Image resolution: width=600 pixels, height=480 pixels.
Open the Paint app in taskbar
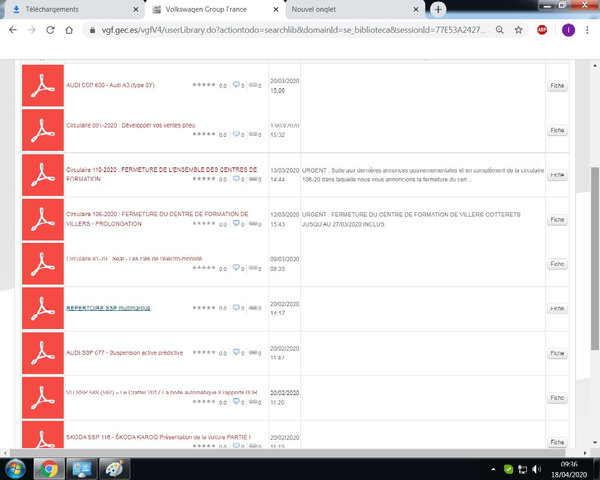click(x=115, y=469)
